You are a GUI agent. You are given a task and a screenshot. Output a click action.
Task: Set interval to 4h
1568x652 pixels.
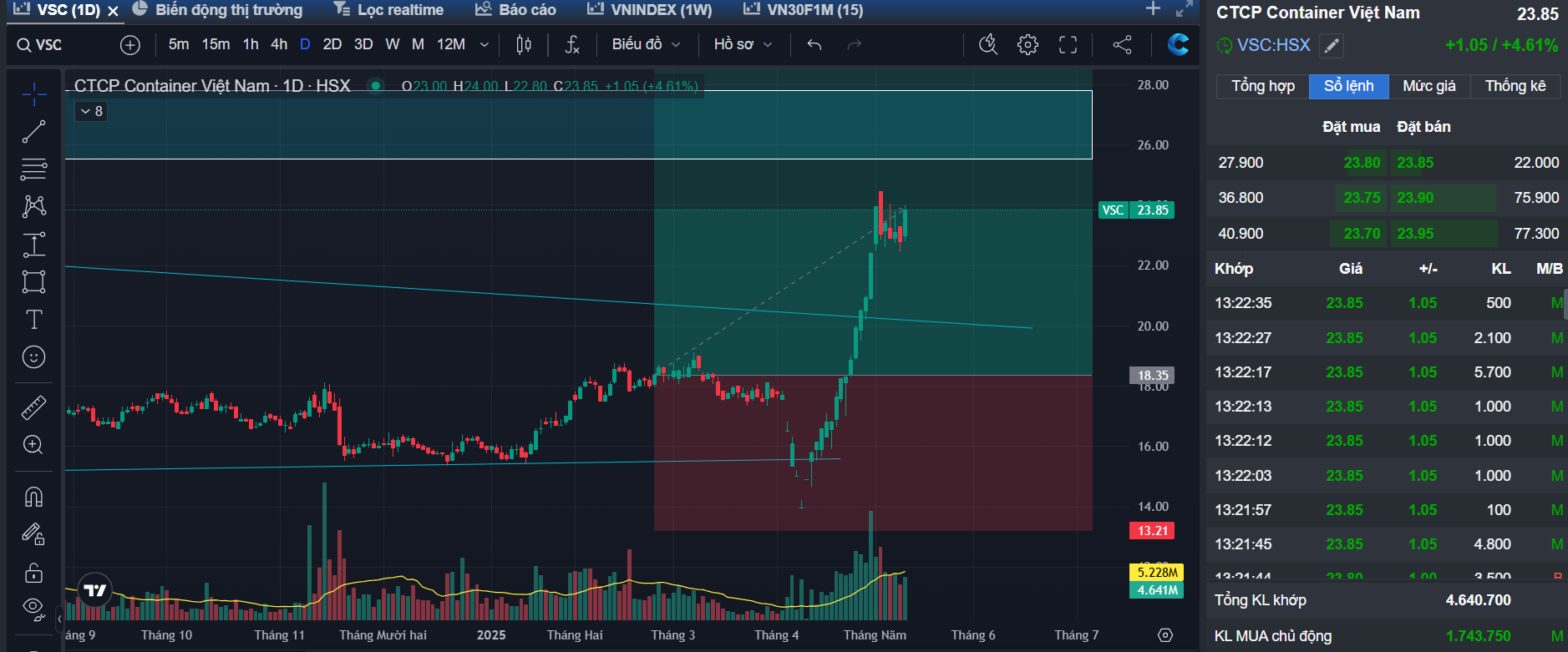279,44
